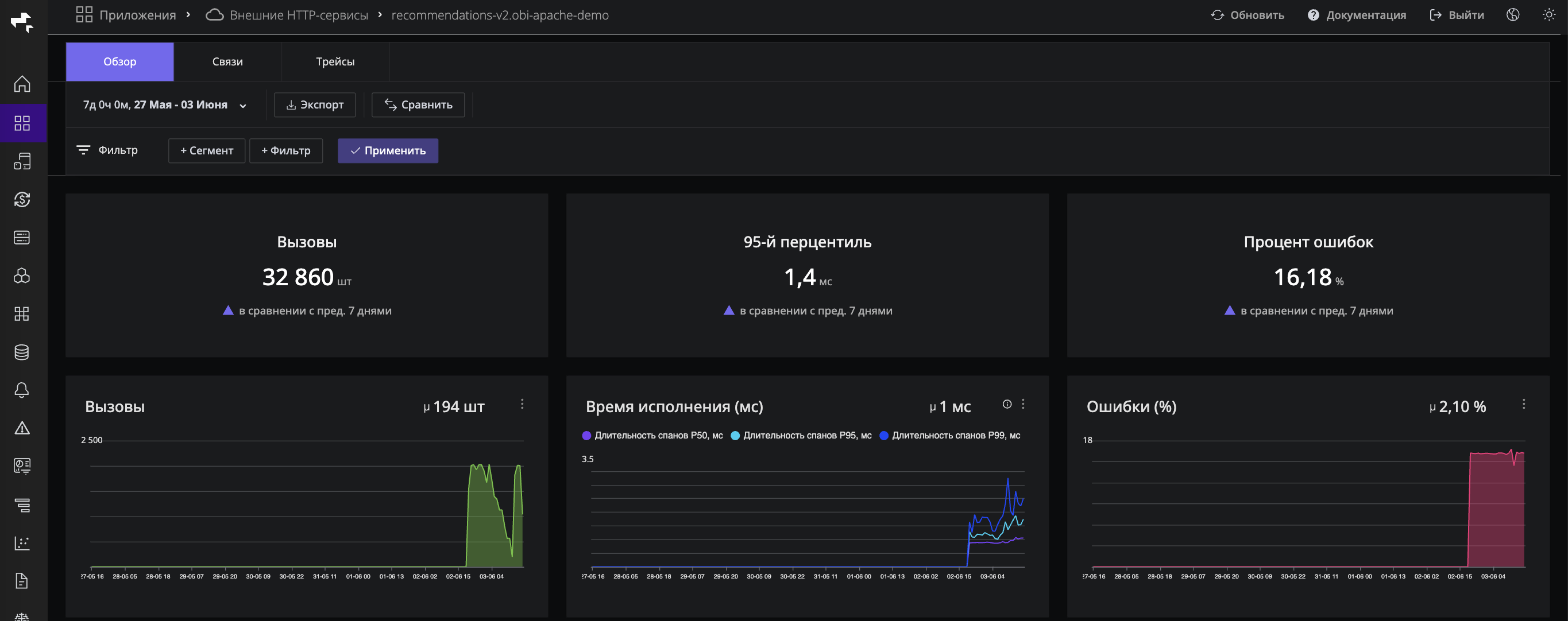Click the Экспорт button
Screen dimensions: 1568x621
[315, 104]
